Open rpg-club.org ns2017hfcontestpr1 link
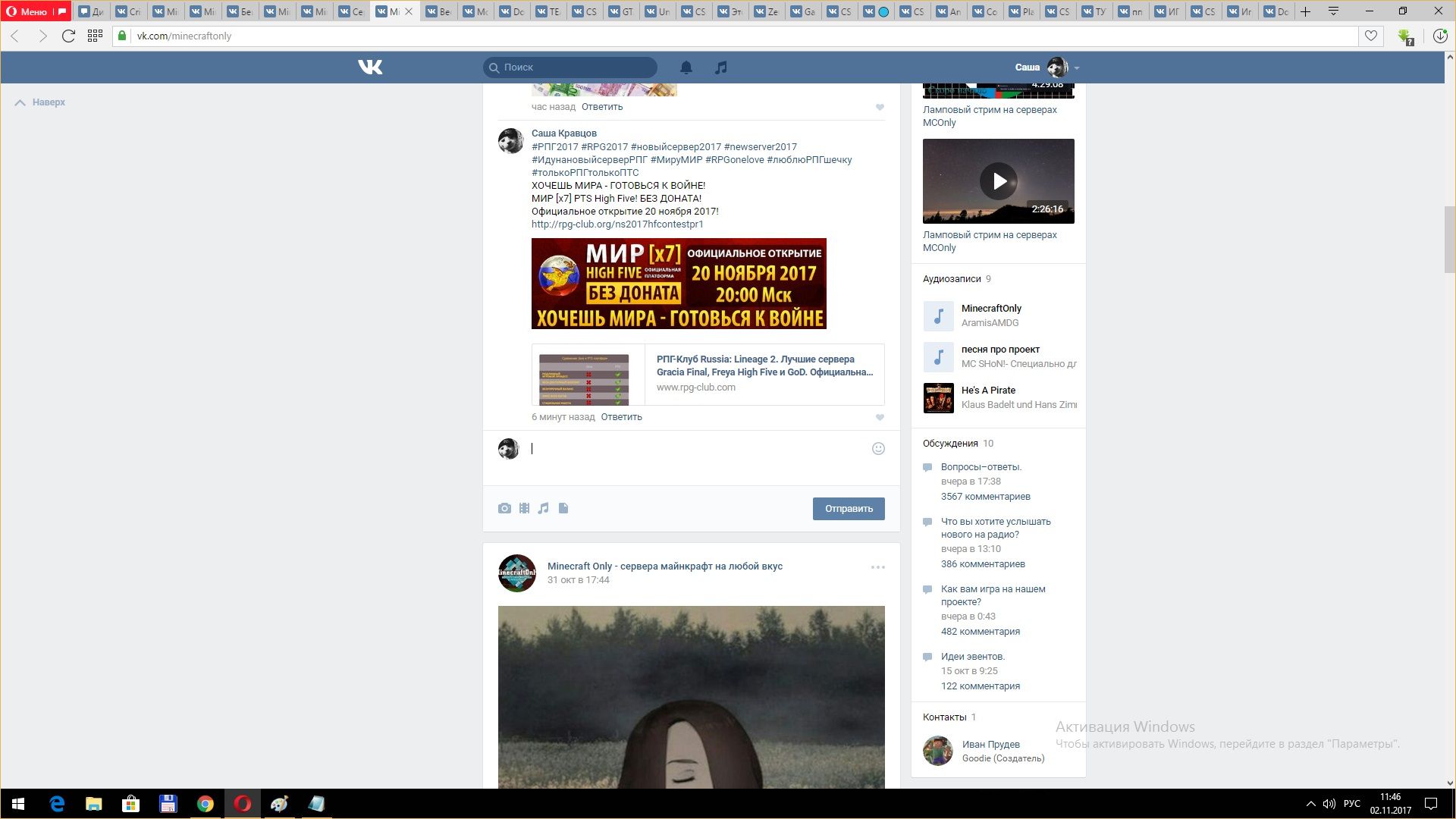Screen dimensions: 1456x819 tap(617, 224)
